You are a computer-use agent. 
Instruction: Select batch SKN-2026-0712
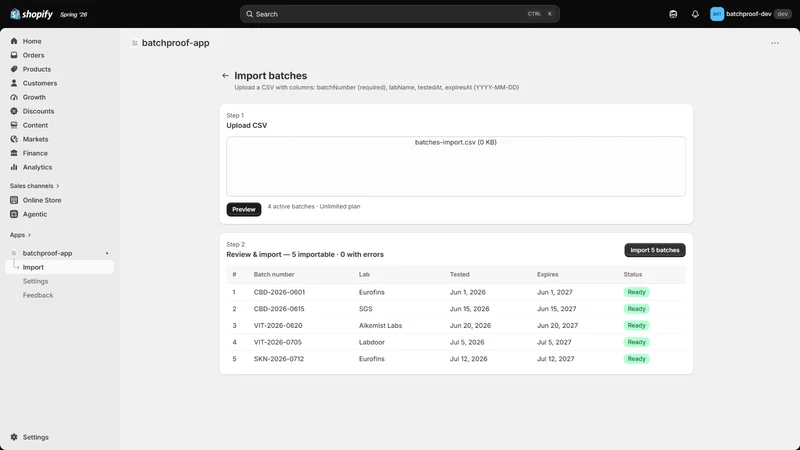tap(279, 359)
